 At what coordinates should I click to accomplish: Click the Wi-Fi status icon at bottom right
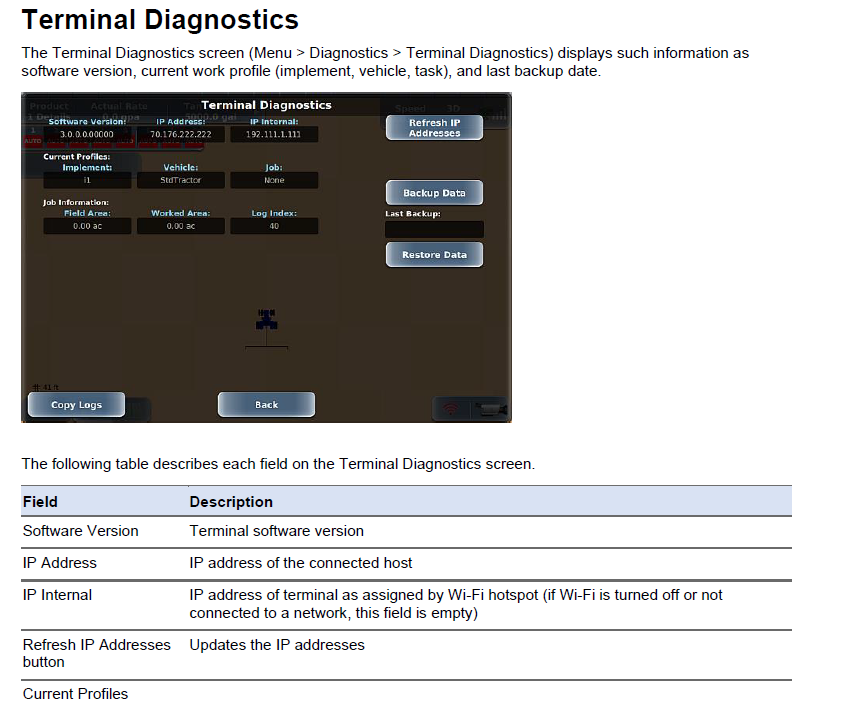450,407
